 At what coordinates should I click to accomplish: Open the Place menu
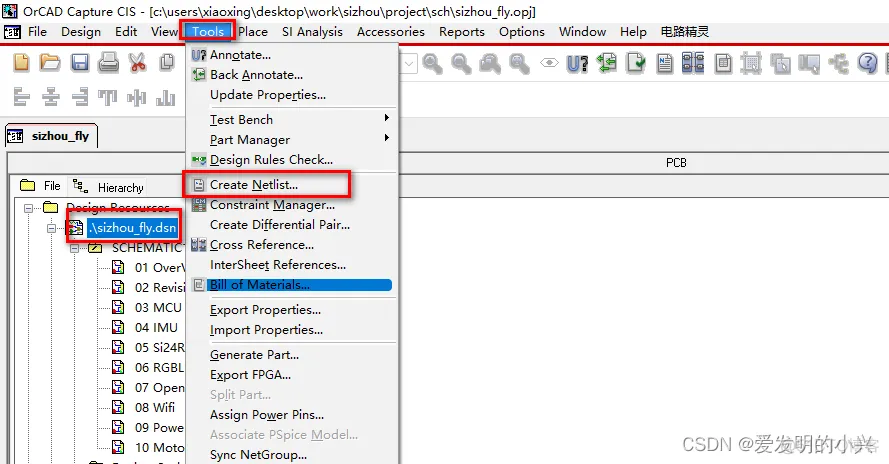tap(253, 32)
